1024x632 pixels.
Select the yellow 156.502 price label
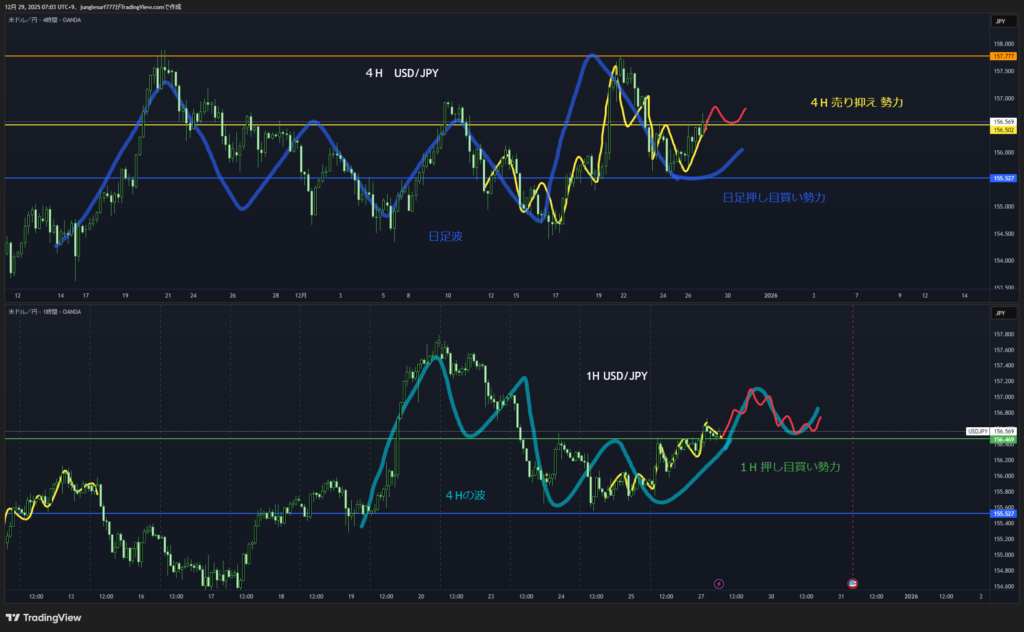(1001, 129)
